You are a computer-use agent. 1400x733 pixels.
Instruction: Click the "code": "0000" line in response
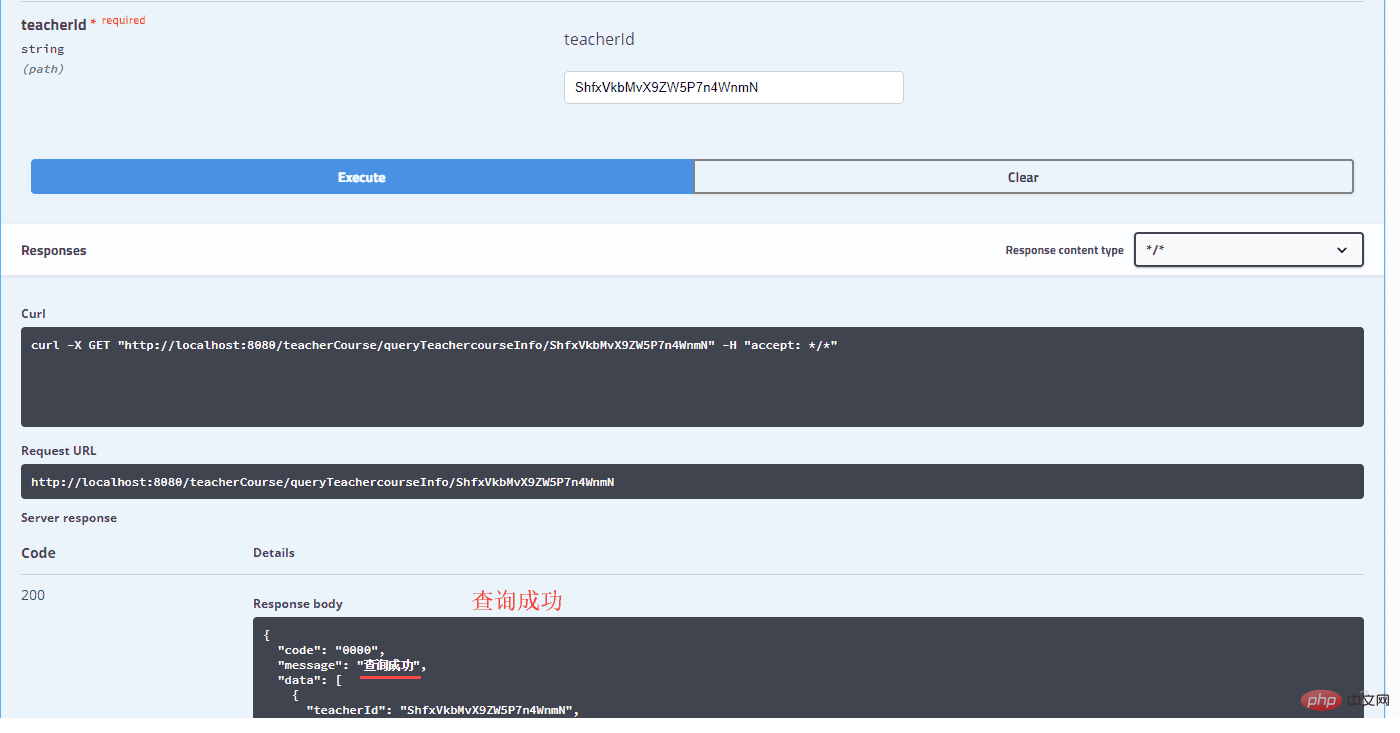click(331, 650)
